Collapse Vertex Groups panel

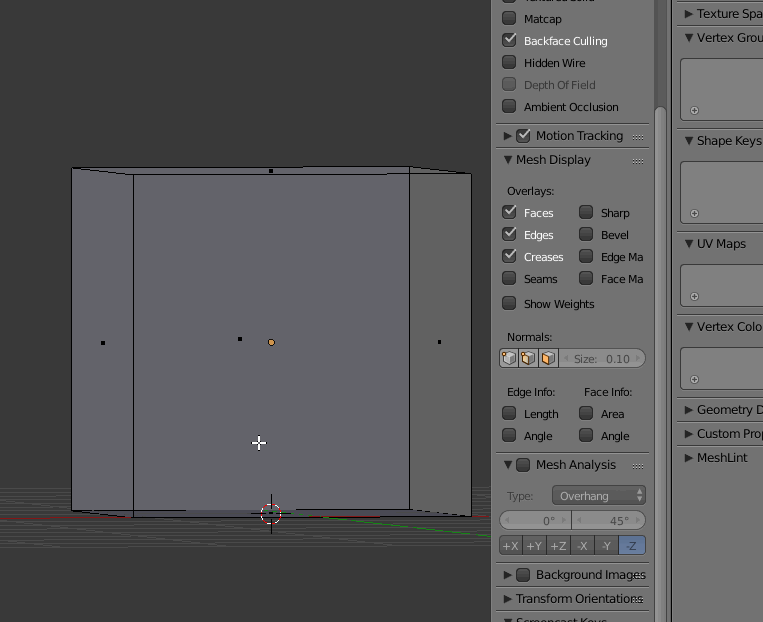pyautogui.click(x=689, y=37)
